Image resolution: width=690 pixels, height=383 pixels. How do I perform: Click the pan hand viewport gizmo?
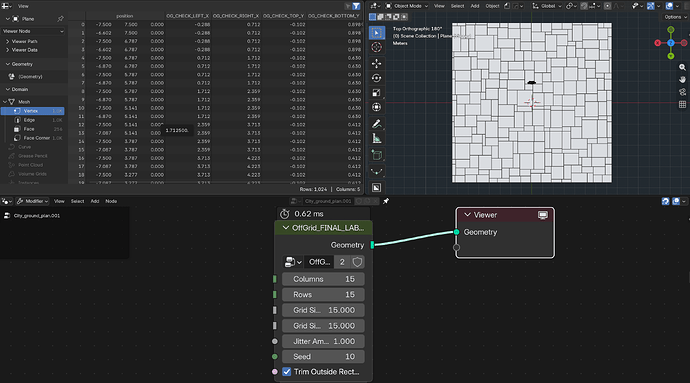click(x=682, y=80)
